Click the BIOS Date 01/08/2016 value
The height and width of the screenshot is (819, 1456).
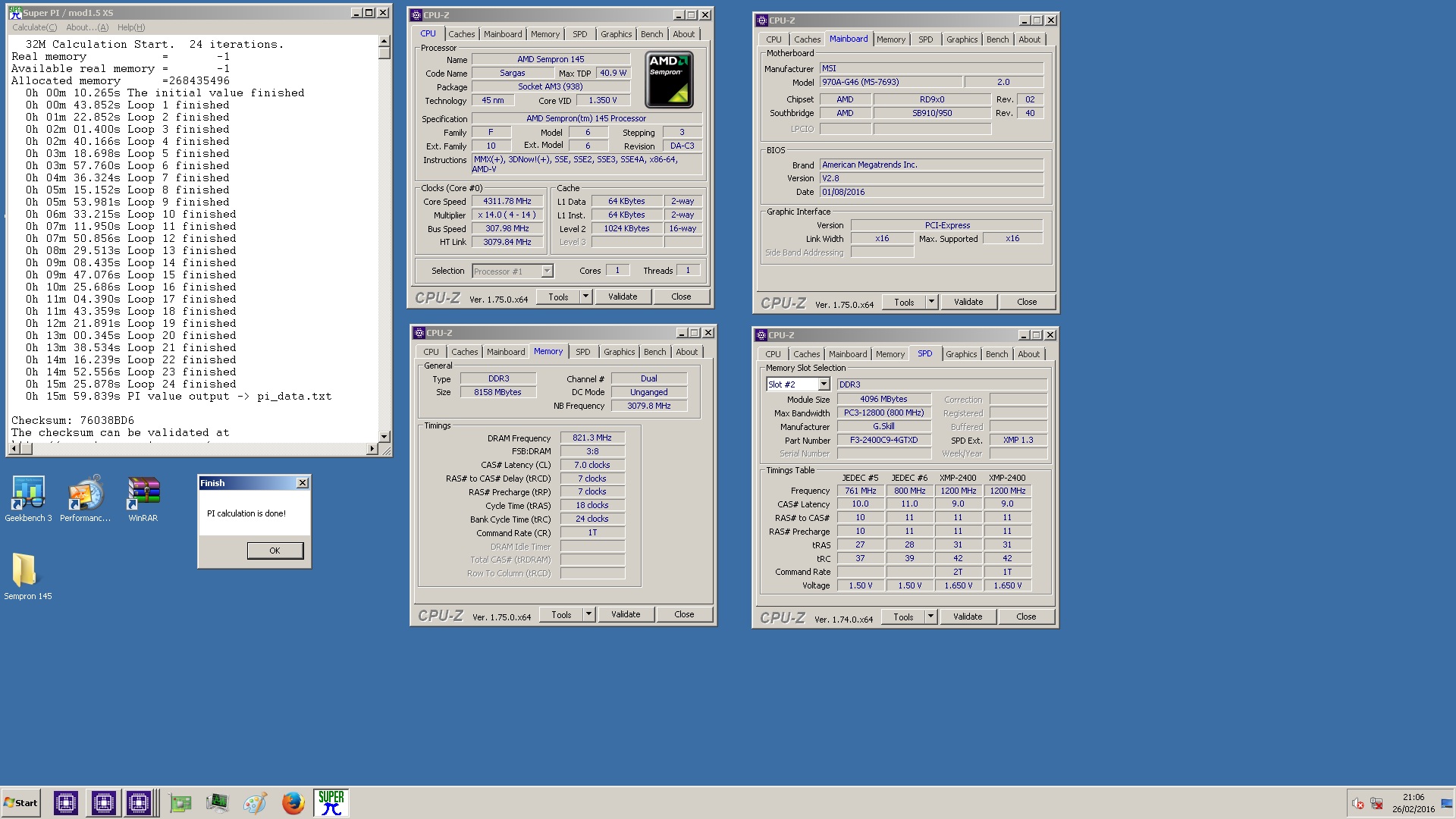point(932,193)
